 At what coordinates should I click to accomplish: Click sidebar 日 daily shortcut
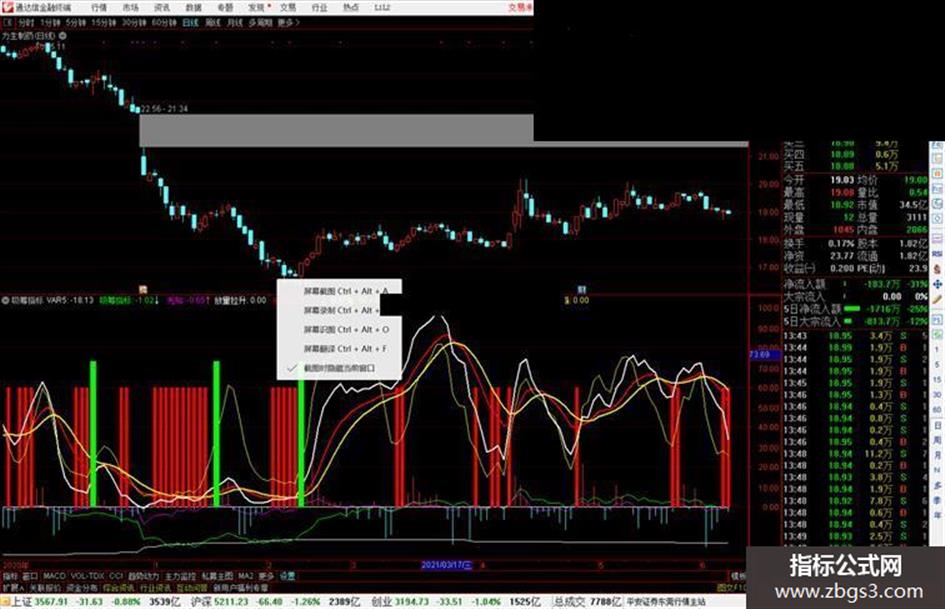[937, 426]
